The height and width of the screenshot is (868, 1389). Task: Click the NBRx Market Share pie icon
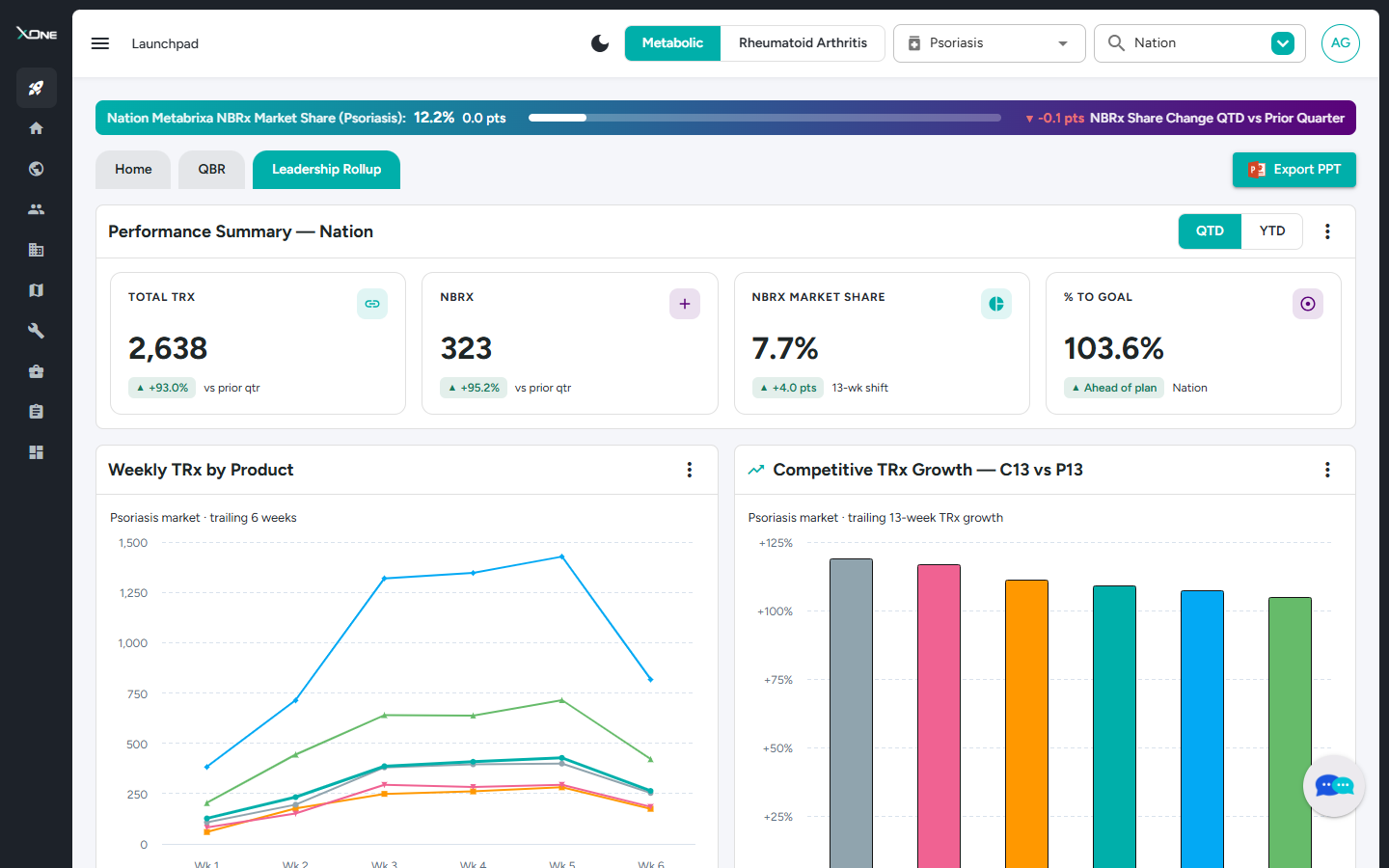click(x=996, y=304)
